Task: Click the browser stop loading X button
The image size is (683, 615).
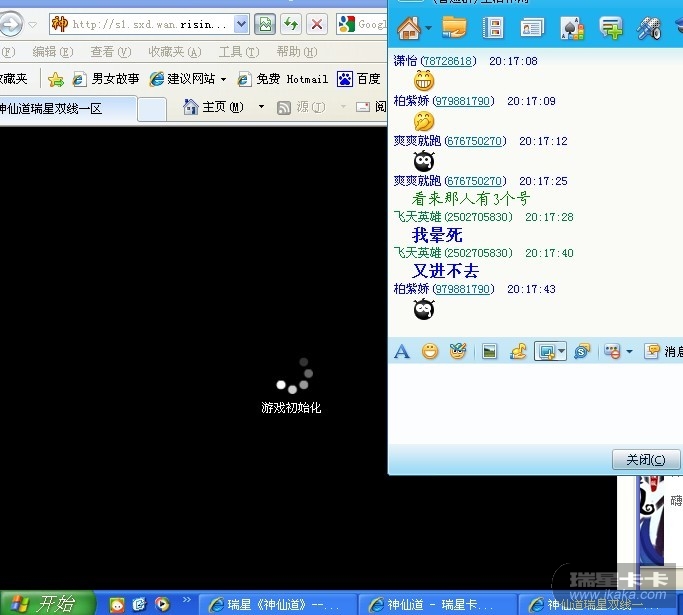Action: 316,24
